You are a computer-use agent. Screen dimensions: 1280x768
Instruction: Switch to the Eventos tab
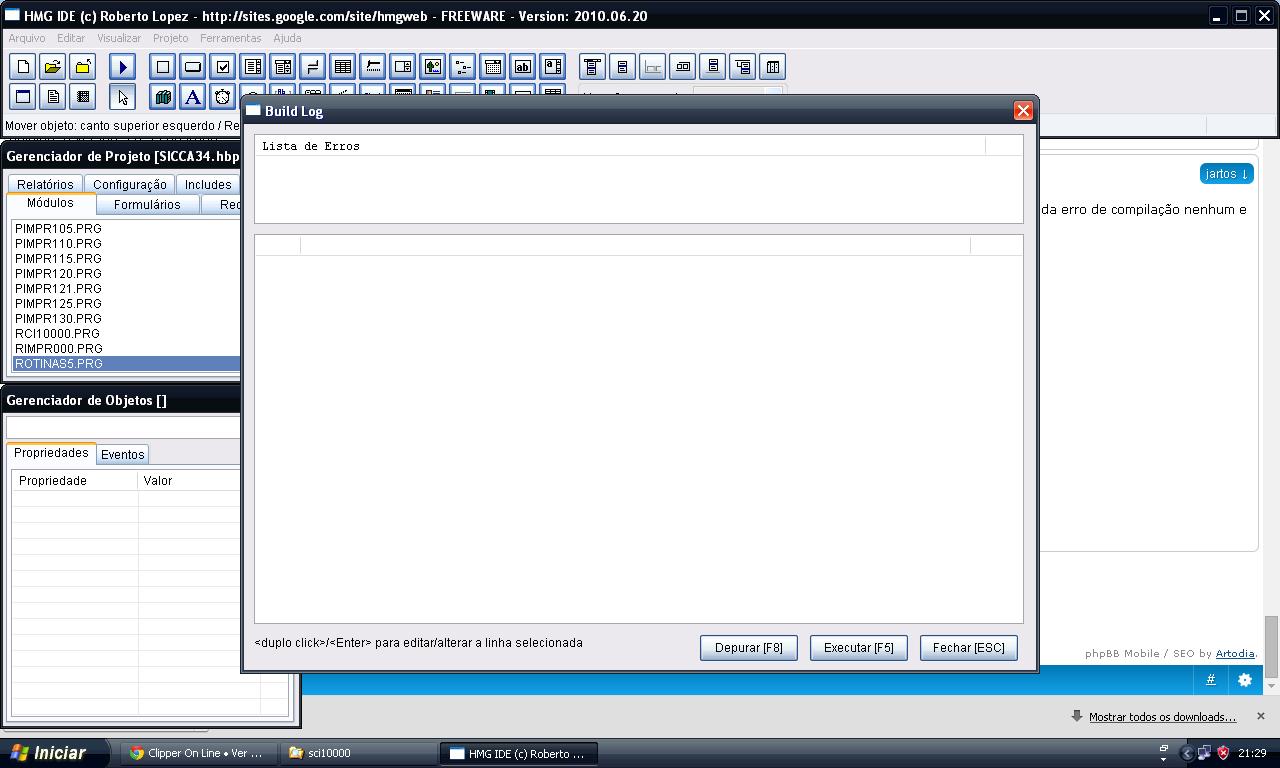coord(123,454)
